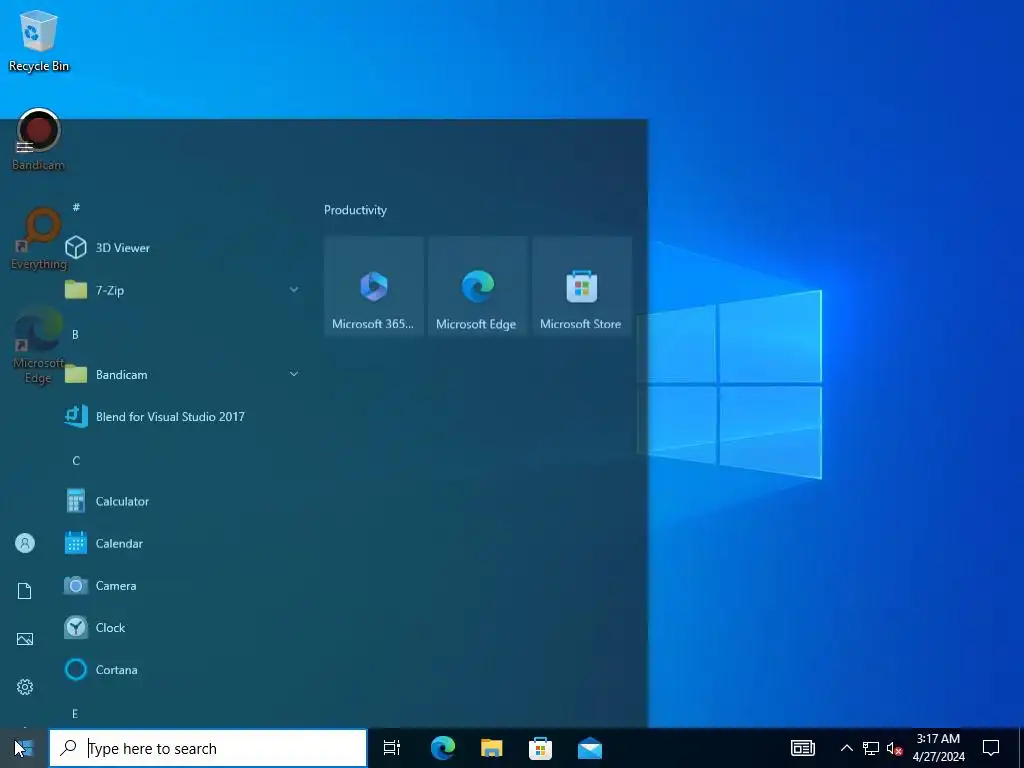Click the taskbar search box
This screenshot has height=768, width=1024.
point(208,748)
